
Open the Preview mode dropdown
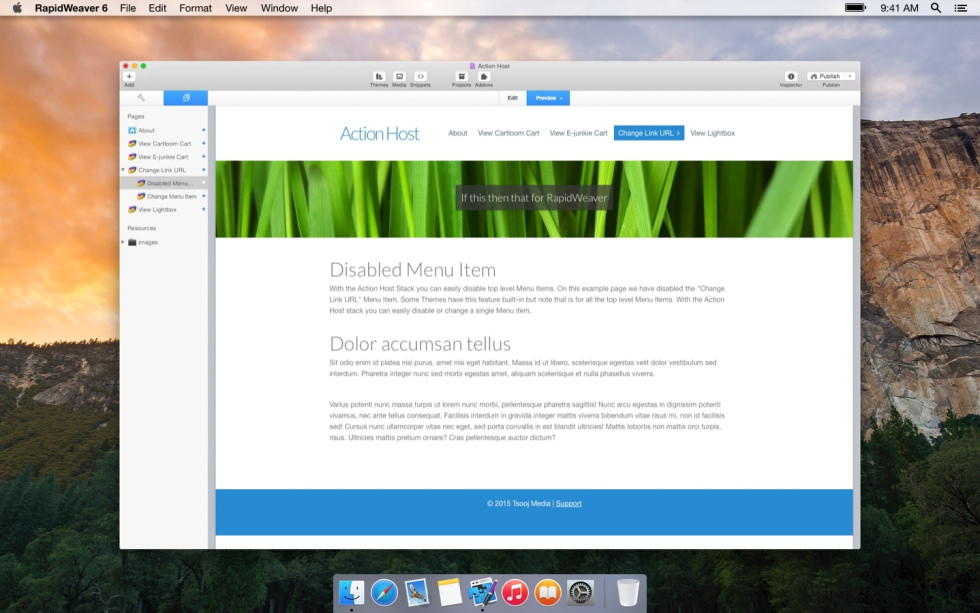(548, 98)
